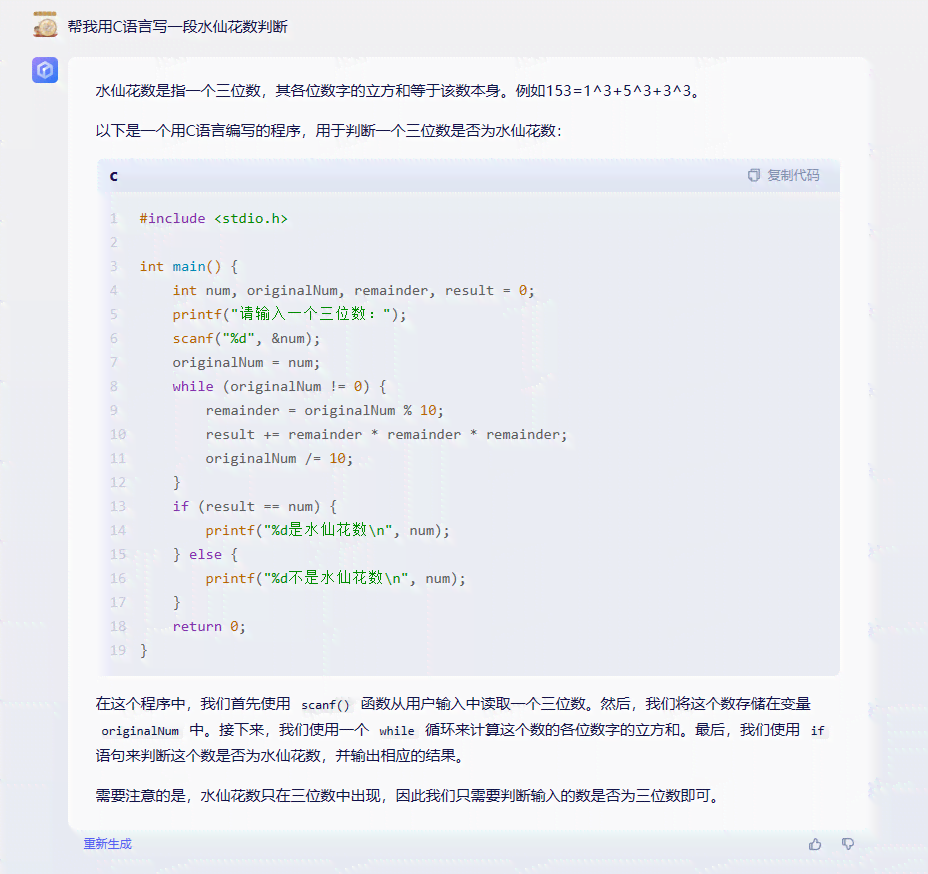This screenshot has width=928, height=874.
Task: Click the AI assistant cube avatar
Action: coord(45,70)
